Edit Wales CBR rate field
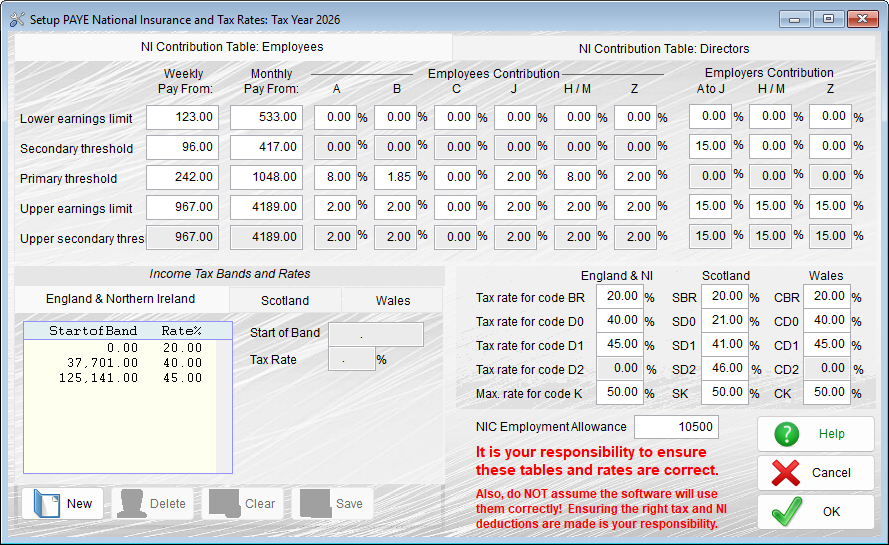The height and width of the screenshot is (545, 889). coord(827,297)
